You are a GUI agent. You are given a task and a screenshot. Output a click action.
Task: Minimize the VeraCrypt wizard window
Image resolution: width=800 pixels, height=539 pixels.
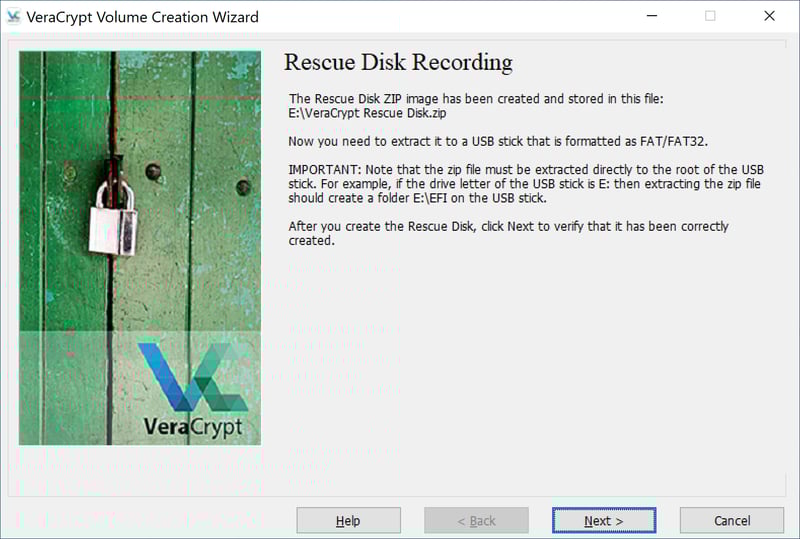[652, 16]
